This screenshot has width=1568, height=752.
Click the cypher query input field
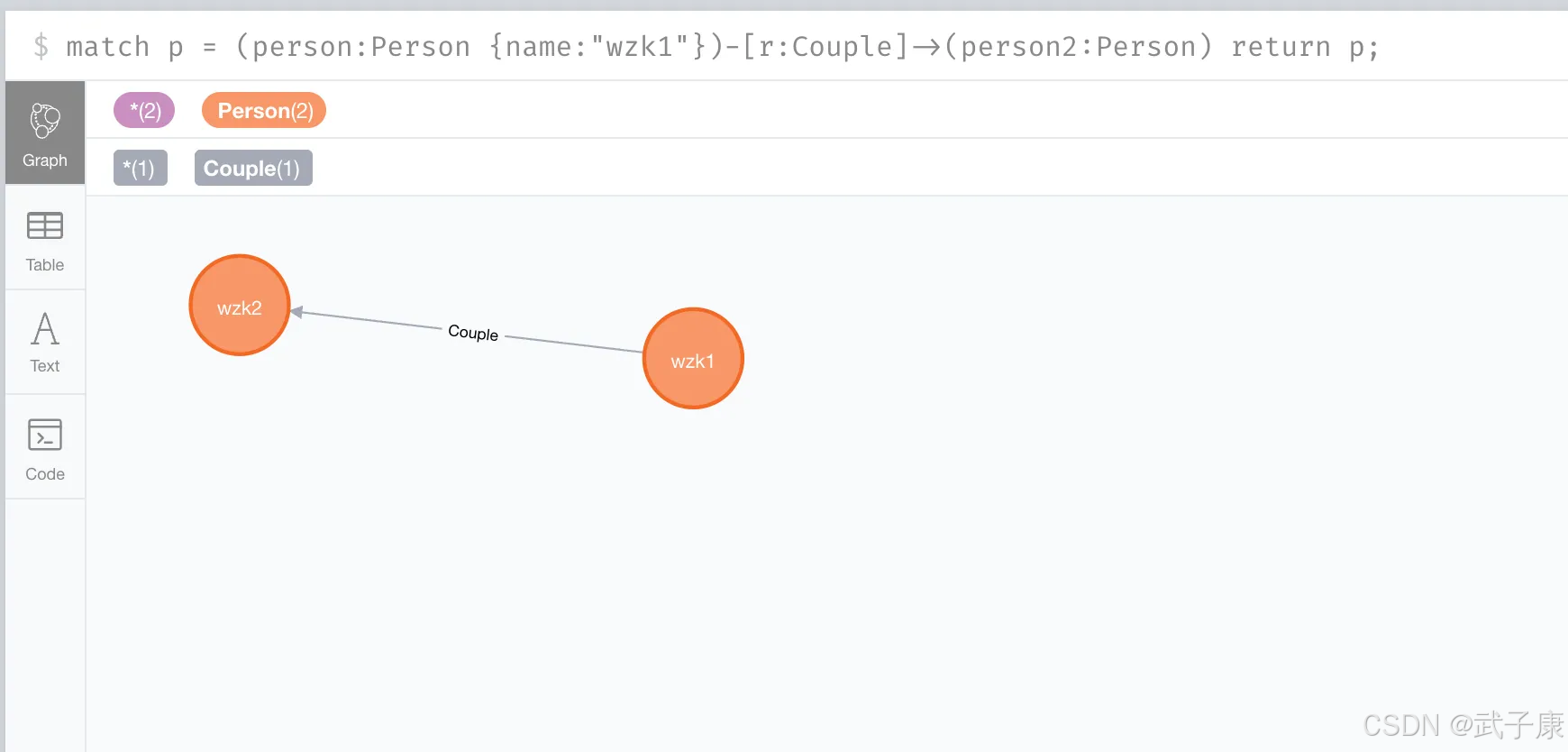pyautogui.click(x=721, y=46)
